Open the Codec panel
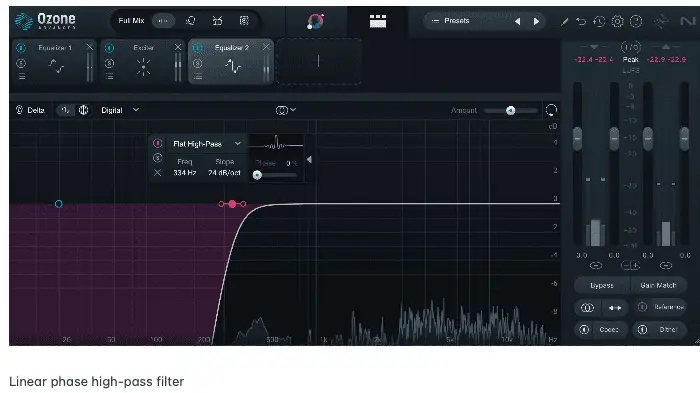Screen dimensions: 700x393 (608, 330)
